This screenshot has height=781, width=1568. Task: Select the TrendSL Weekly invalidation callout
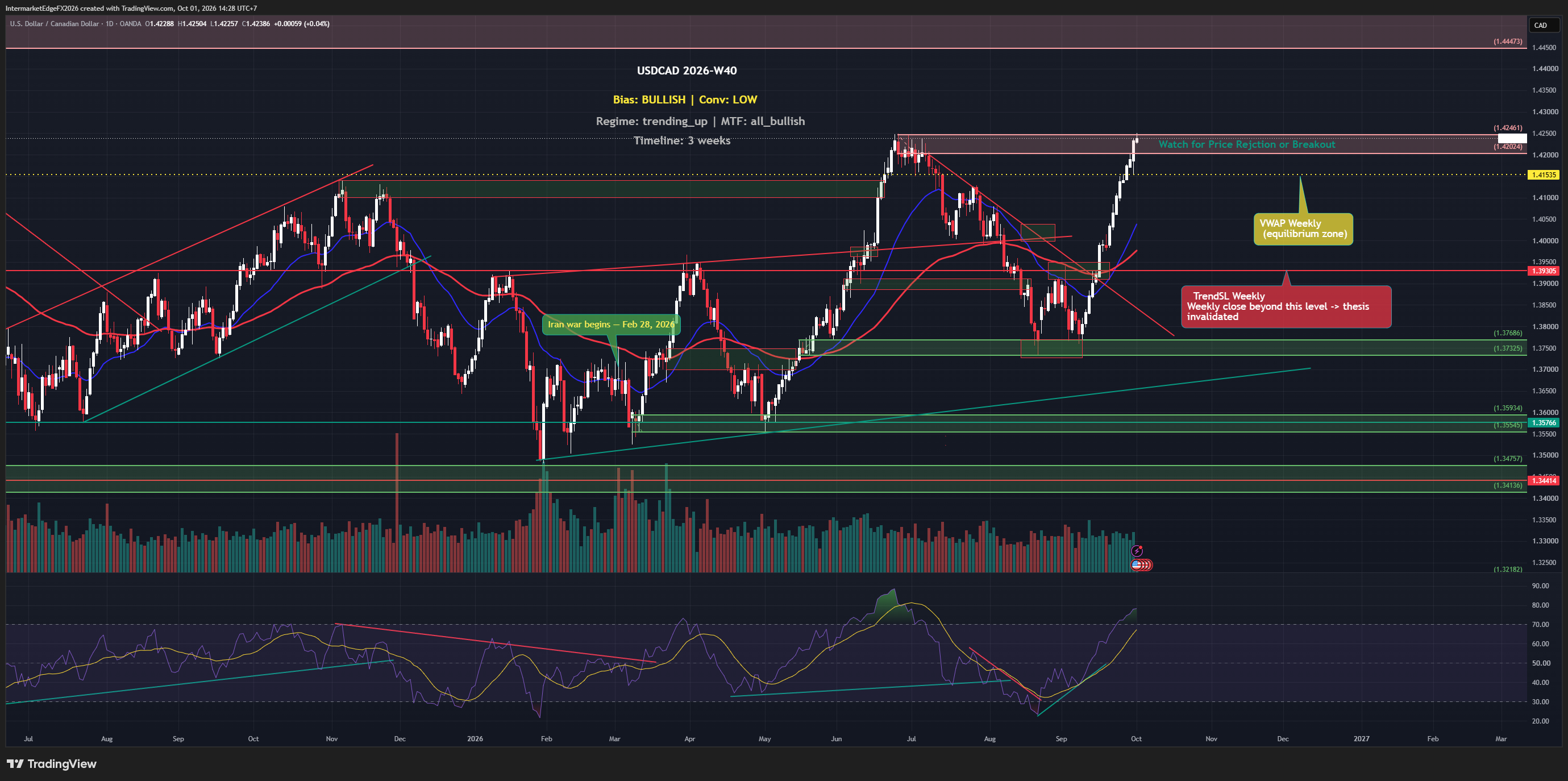point(1286,306)
